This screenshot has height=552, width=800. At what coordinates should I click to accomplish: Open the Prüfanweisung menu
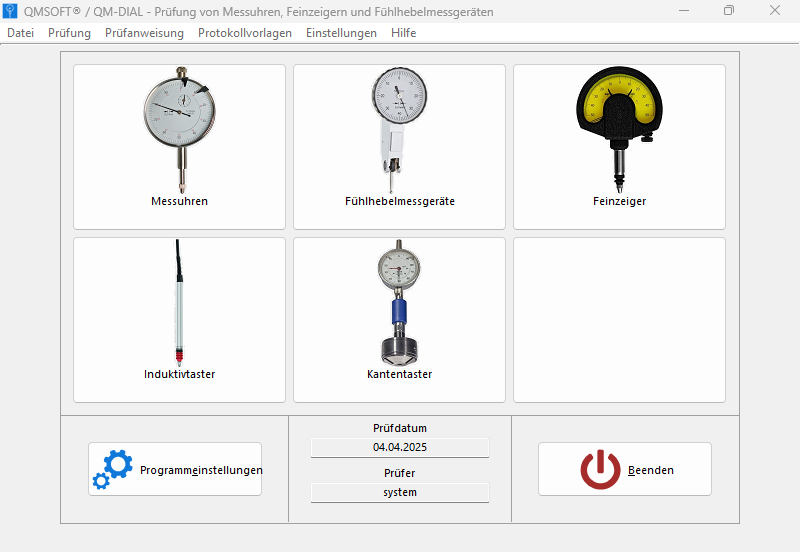pyautogui.click(x=144, y=33)
